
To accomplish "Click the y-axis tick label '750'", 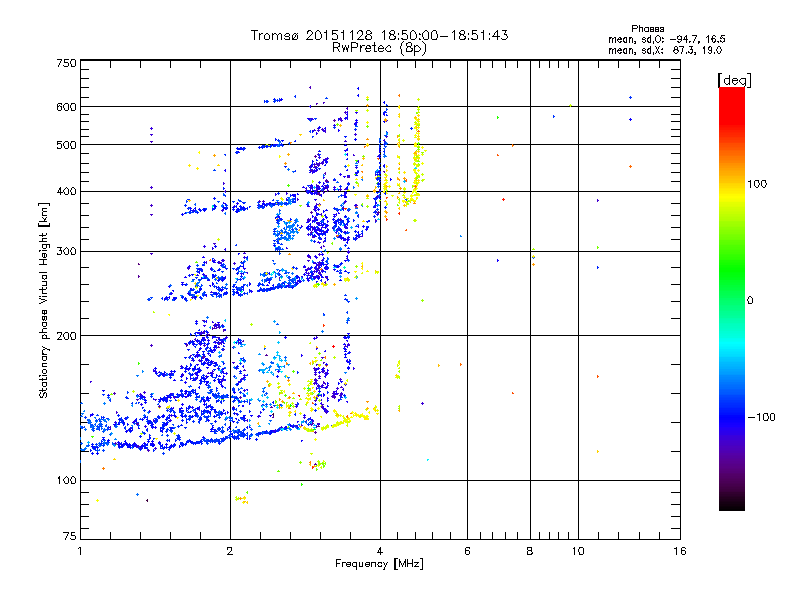I will click(x=66, y=63).
